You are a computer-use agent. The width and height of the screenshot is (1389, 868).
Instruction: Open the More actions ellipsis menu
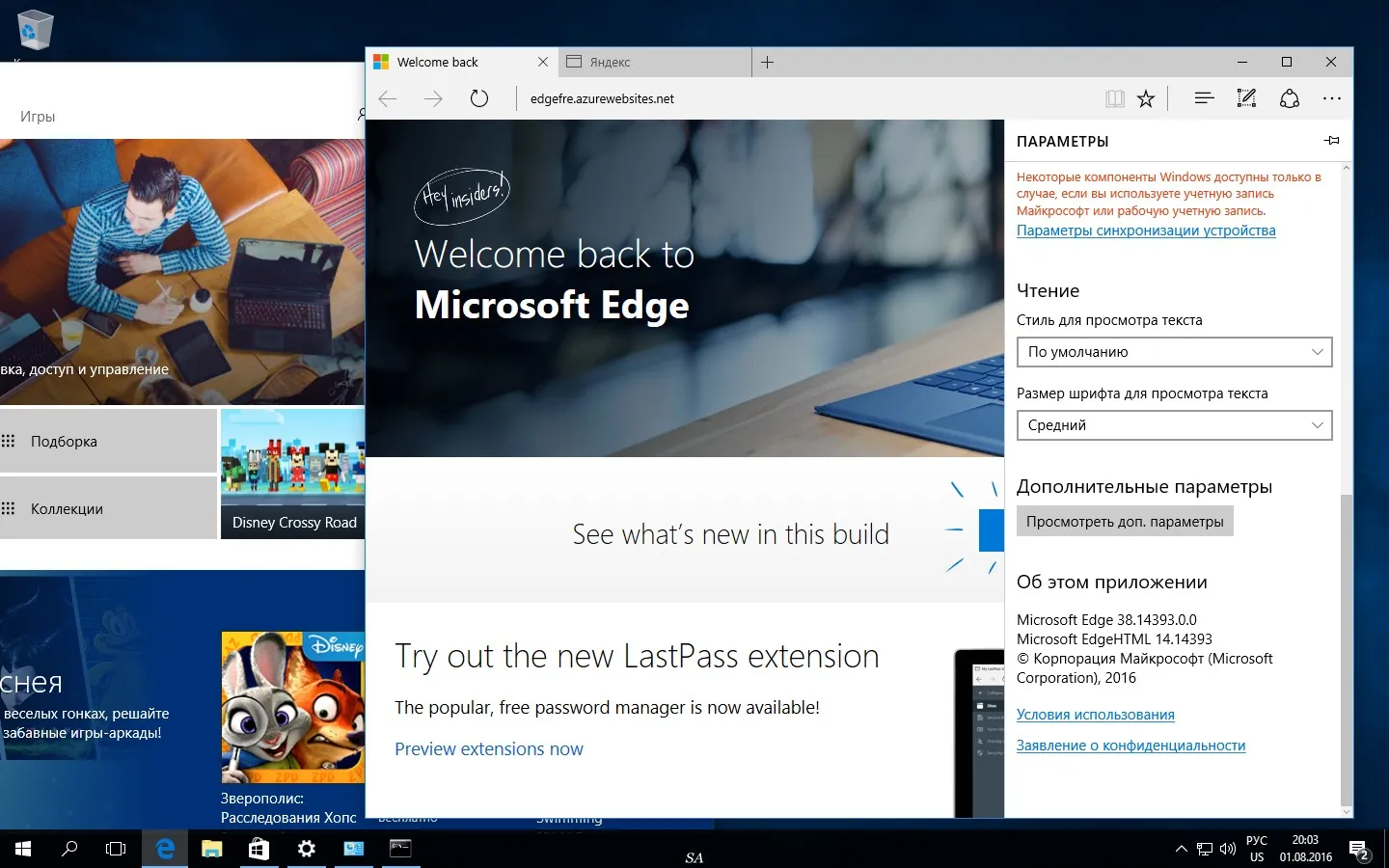click(x=1332, y=98)
